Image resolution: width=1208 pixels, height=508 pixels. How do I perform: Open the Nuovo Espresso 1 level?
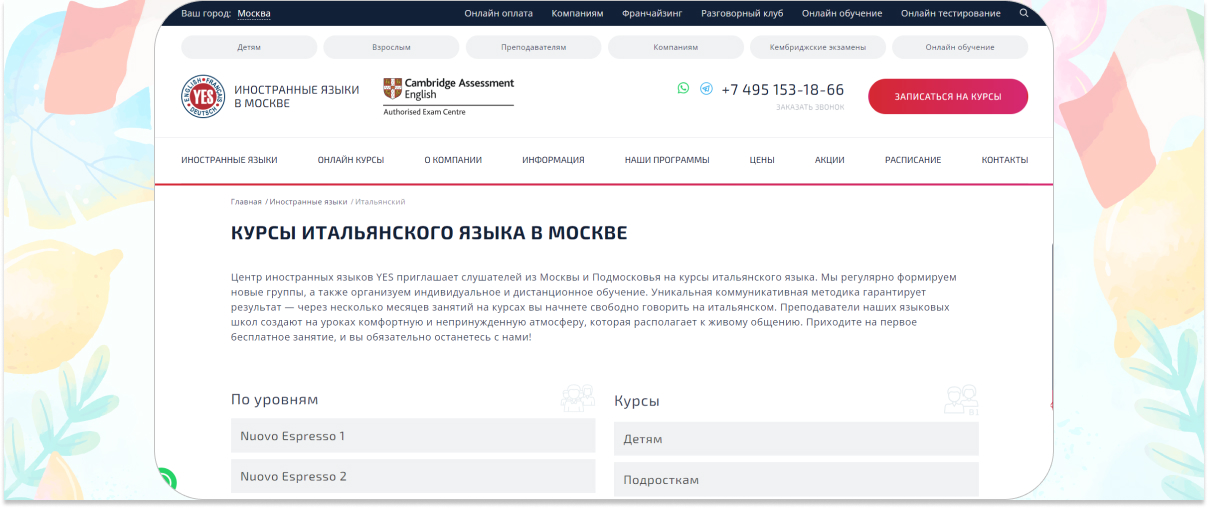(x=412, y=436)
